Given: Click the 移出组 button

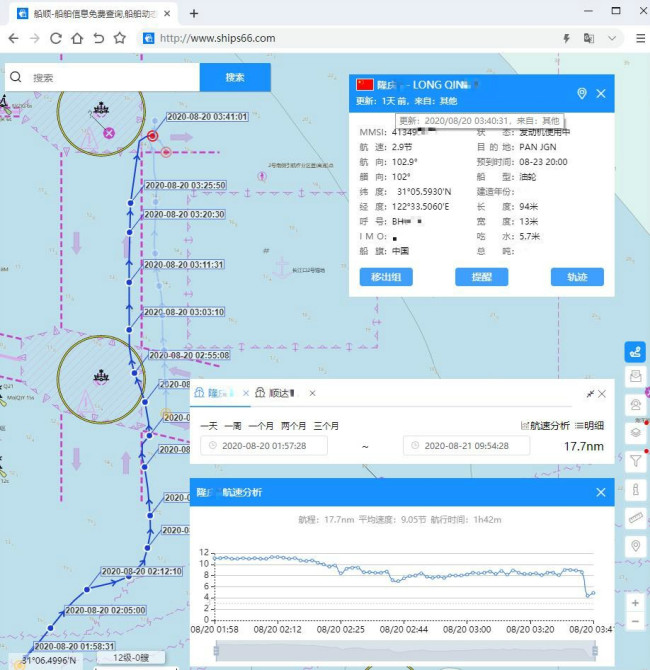Looking at the screenshot, I should [386, 277].
